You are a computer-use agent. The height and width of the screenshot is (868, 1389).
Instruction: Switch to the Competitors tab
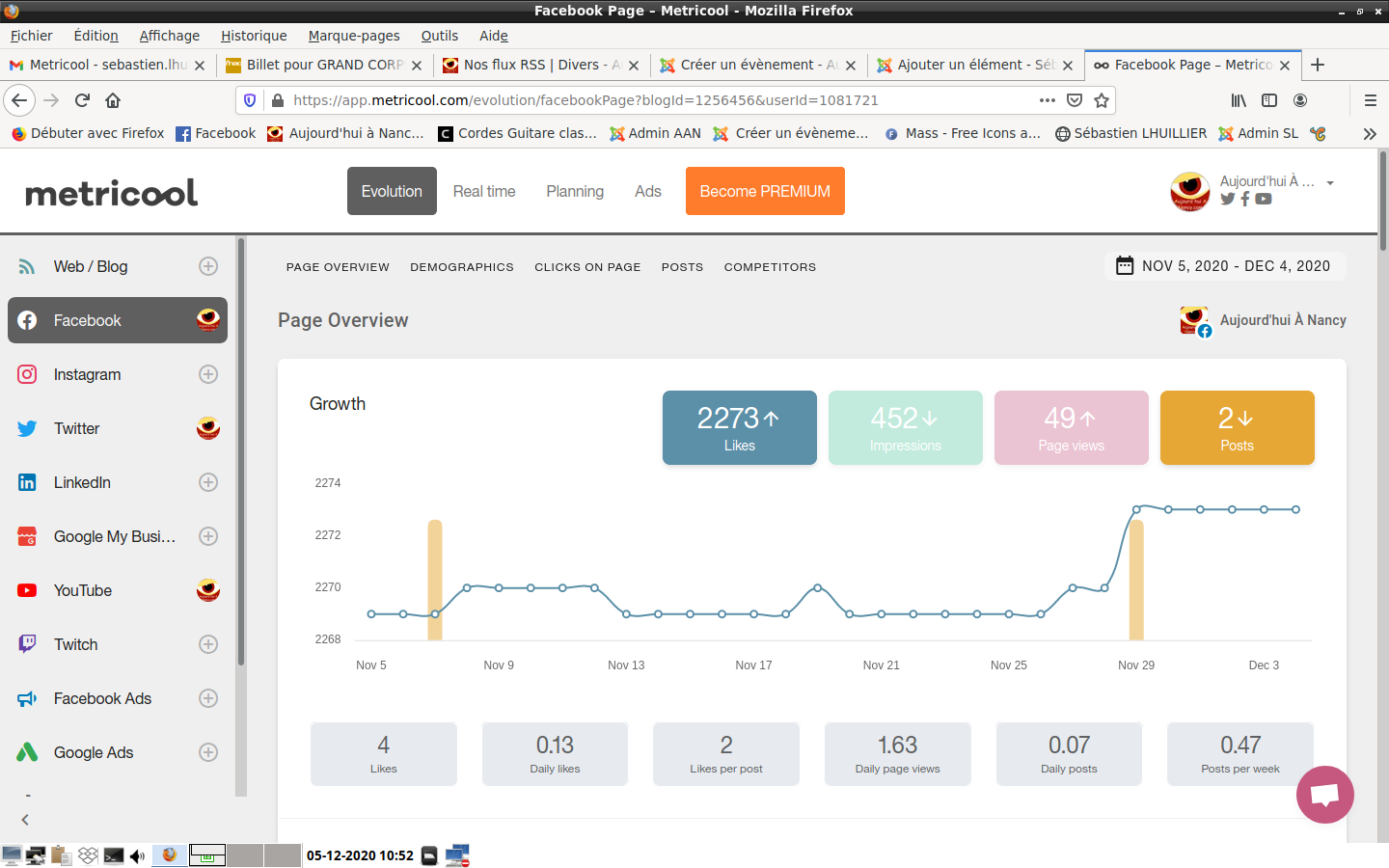770,267
